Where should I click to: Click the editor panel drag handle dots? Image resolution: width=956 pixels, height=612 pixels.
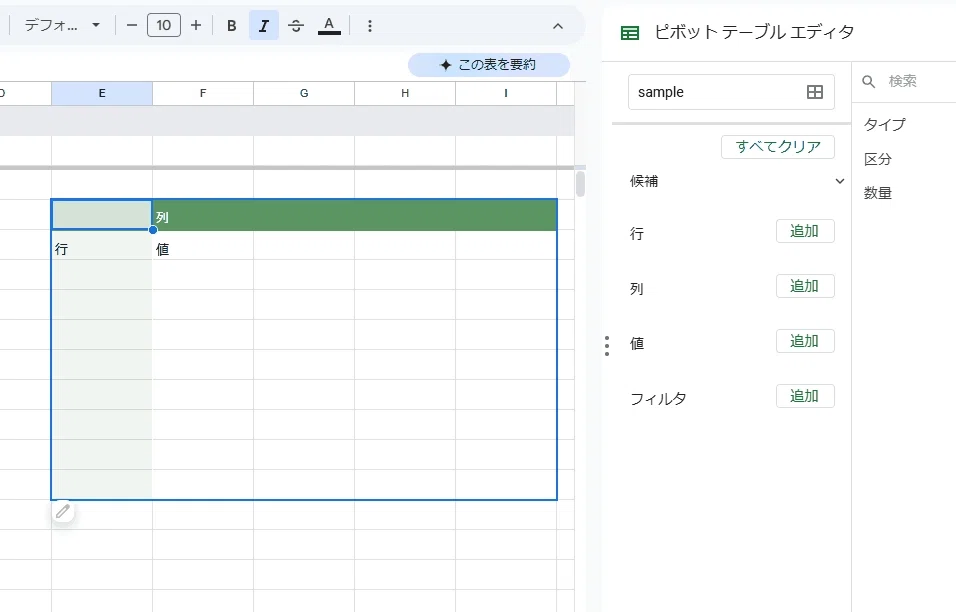pyautogui.click(x=607, y=346)
